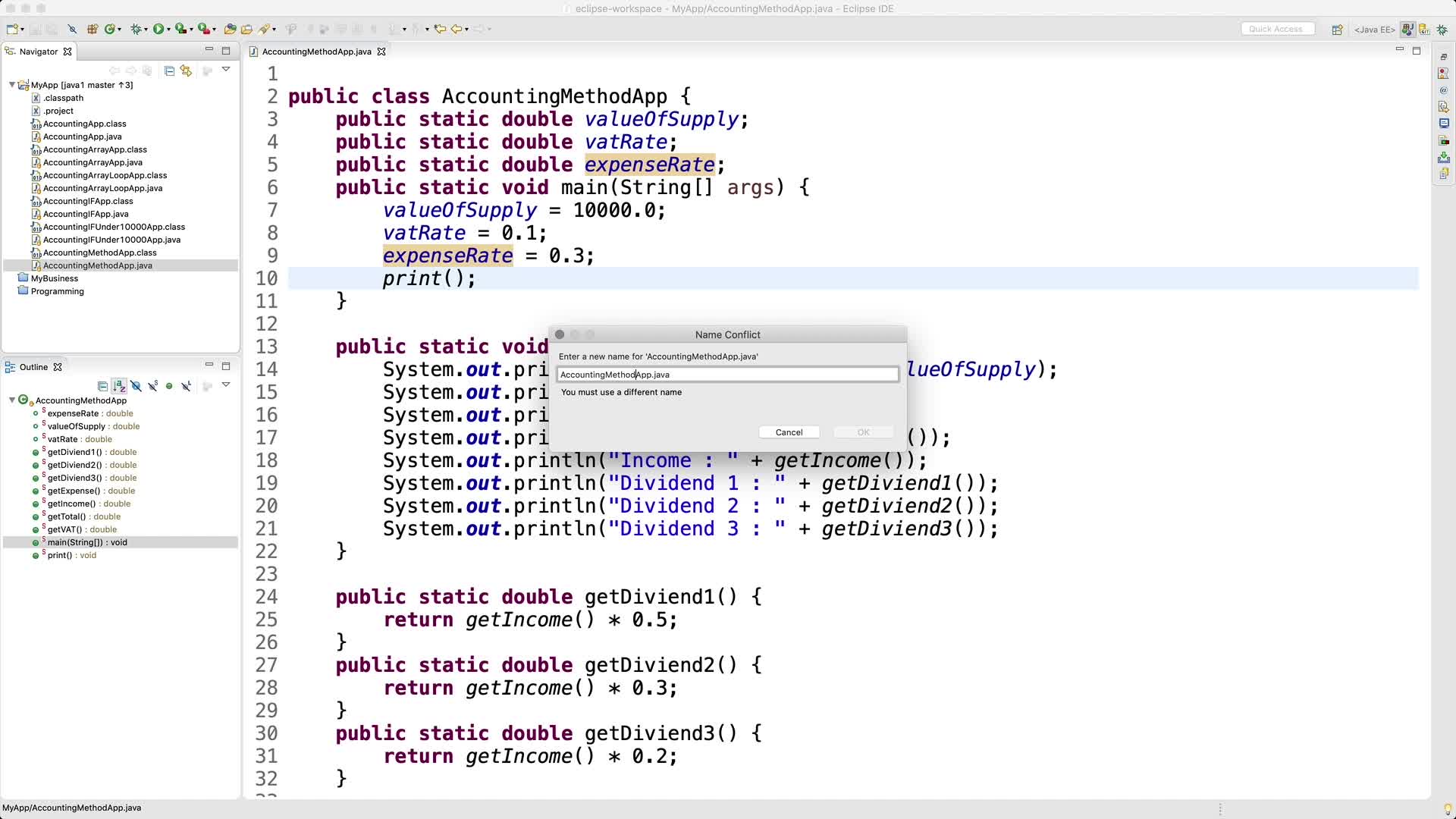Click the tip lightbulb icon in status bar
Screen dimensions: 1456x819
(x=1448, y=809)
